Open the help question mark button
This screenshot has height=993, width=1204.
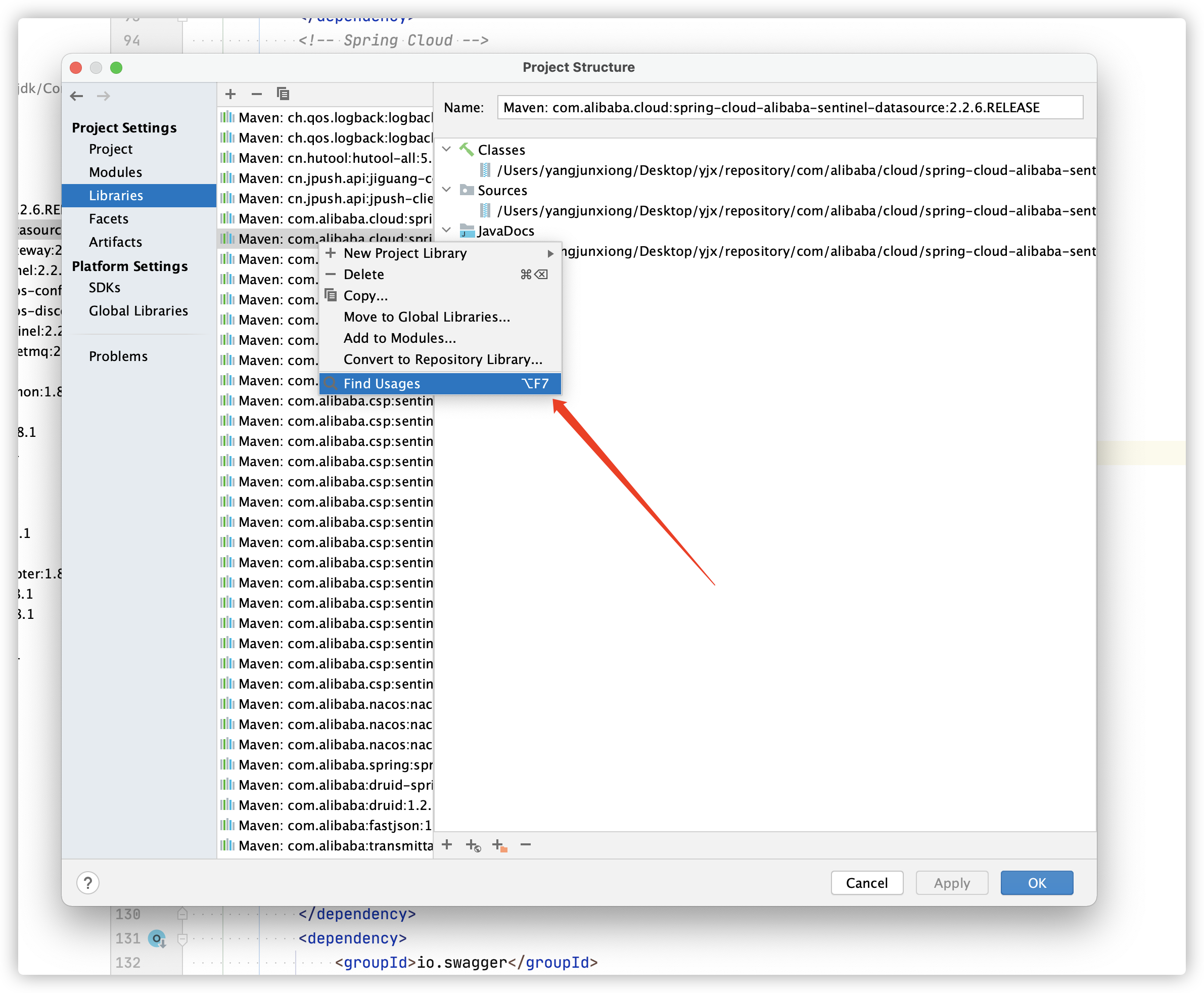(88, 883)
